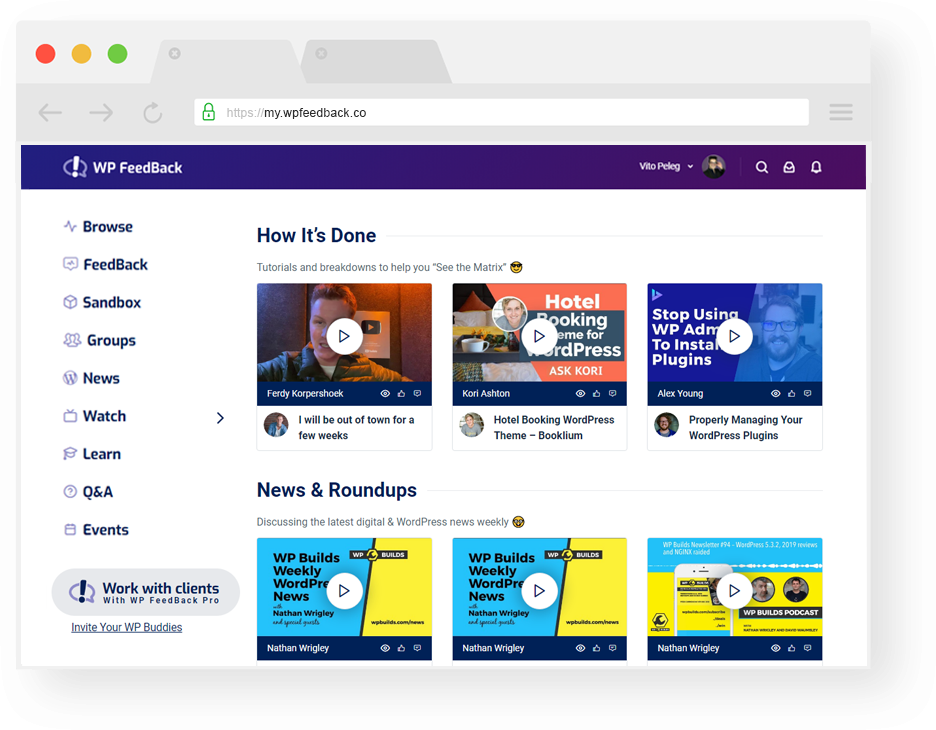Screen dimensions: 936x730
Task: Go to Browse in sidebar
Action: pos(98,227)
